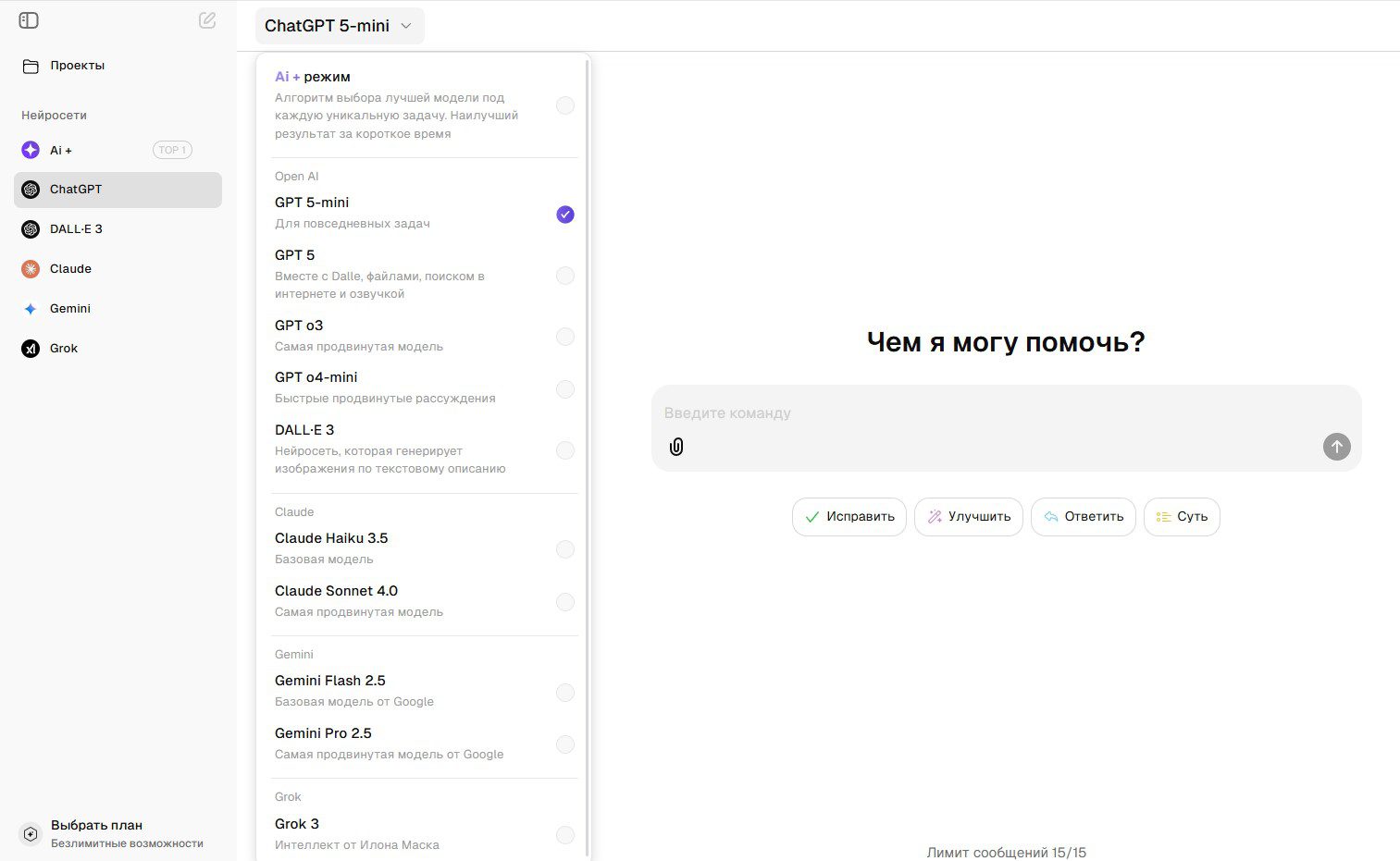Choose Claude Haiku 3.5 in the model list
This screenshot has width=1400, height=861.
click(x=425, y=548)
